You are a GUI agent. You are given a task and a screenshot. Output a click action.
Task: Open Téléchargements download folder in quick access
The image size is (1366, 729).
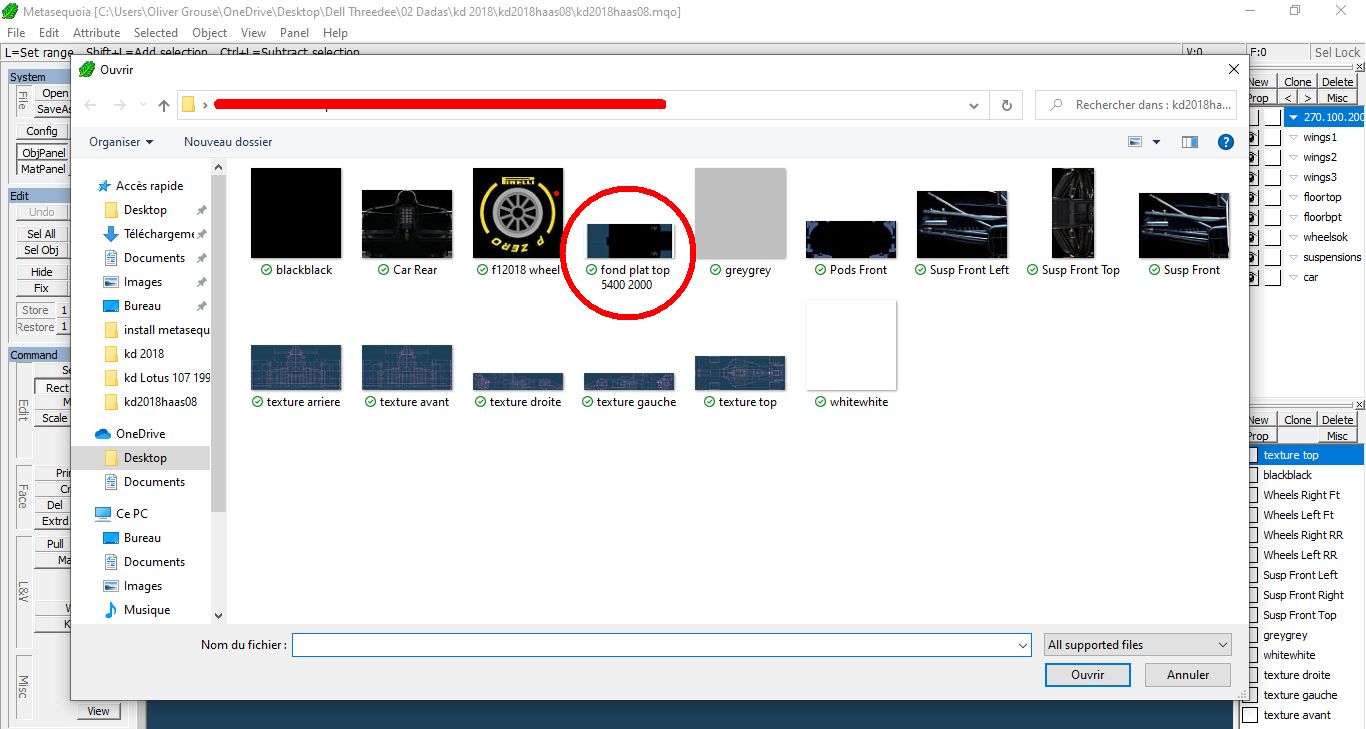tap(158, 234)
